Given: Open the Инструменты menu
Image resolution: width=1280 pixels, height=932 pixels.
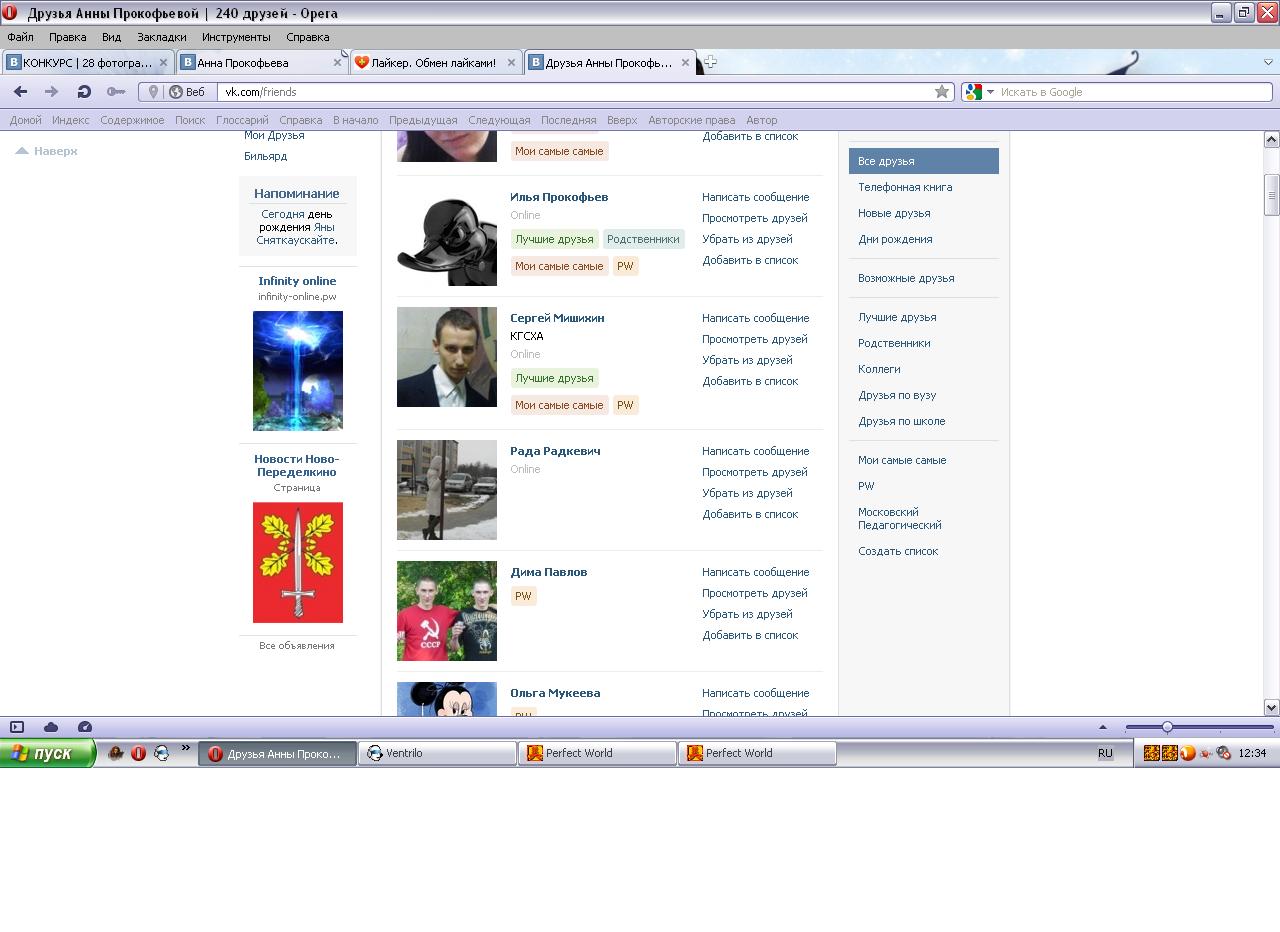Looking at the screenshot, I should point(236,37).
